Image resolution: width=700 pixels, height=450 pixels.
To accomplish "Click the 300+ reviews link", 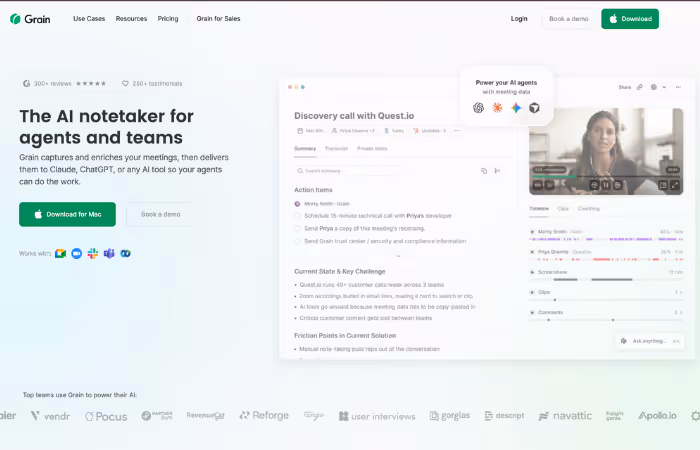I will [53, 83].
